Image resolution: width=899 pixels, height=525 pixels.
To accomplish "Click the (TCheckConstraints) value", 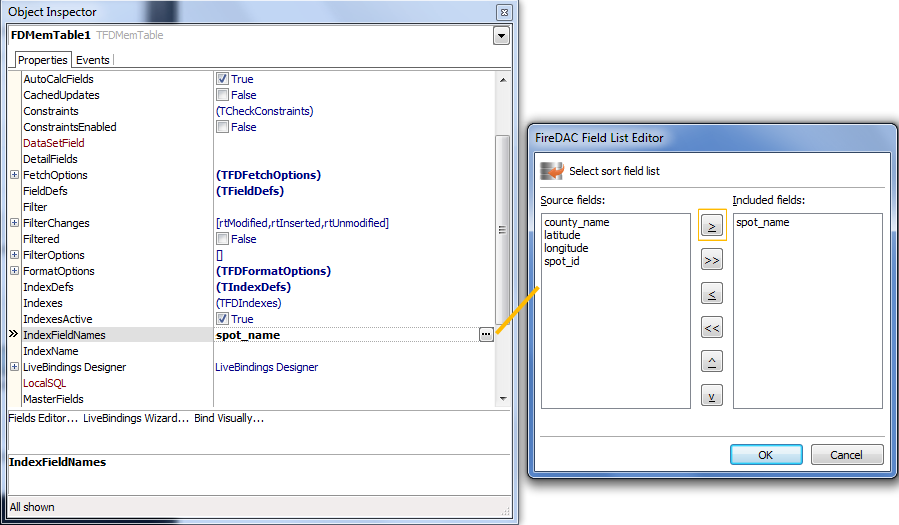I will pyautogui.click(x=265, y=111).
